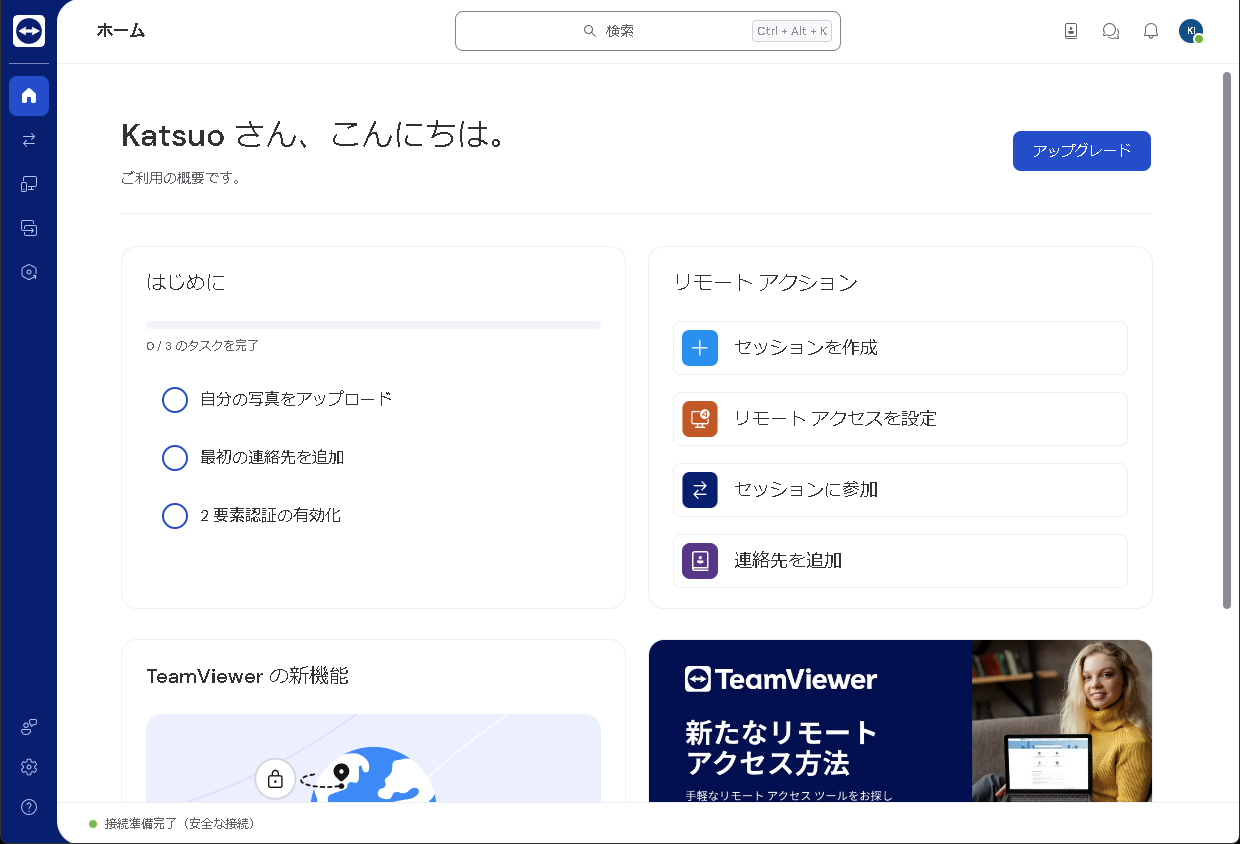Open Help using the question mark icon
Screen dimensions: 1240x844
point(29,807)
